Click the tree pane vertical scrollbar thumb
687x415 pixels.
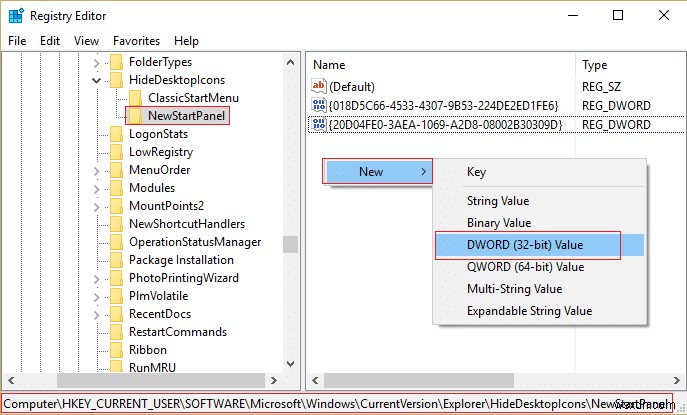pos(290,245)
